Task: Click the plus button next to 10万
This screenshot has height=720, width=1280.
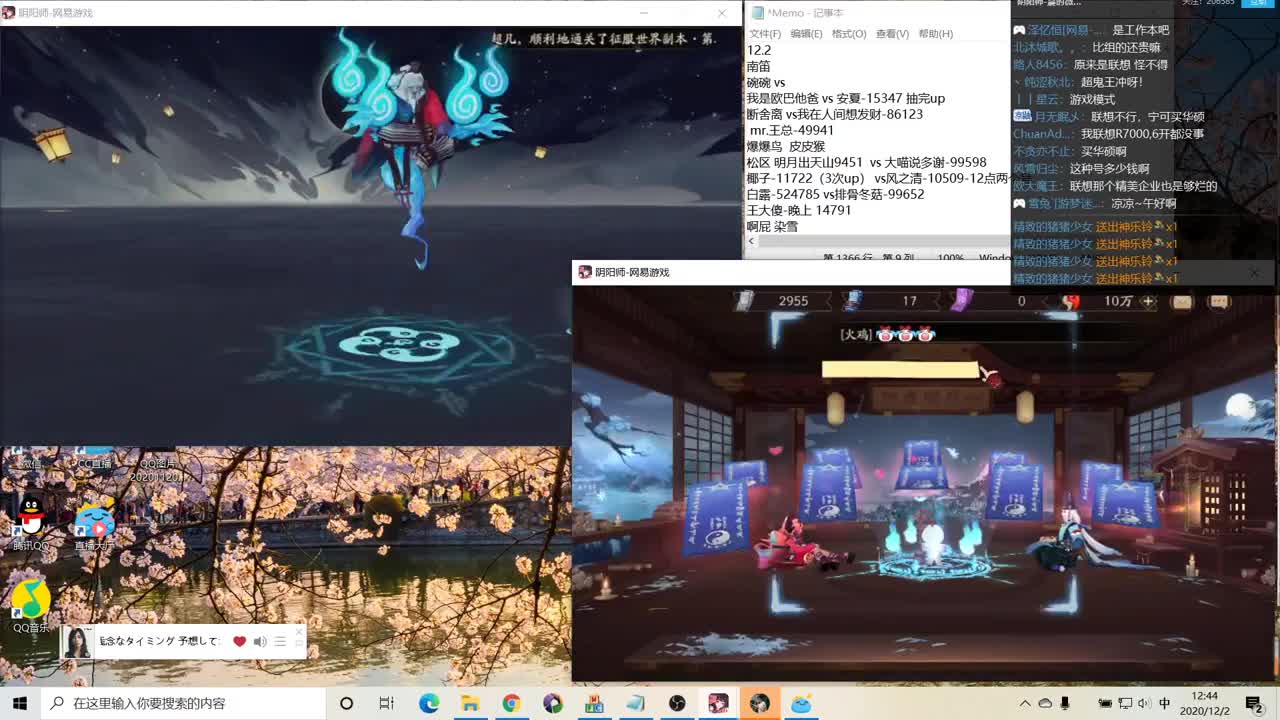Action: tap(1148, 301)
